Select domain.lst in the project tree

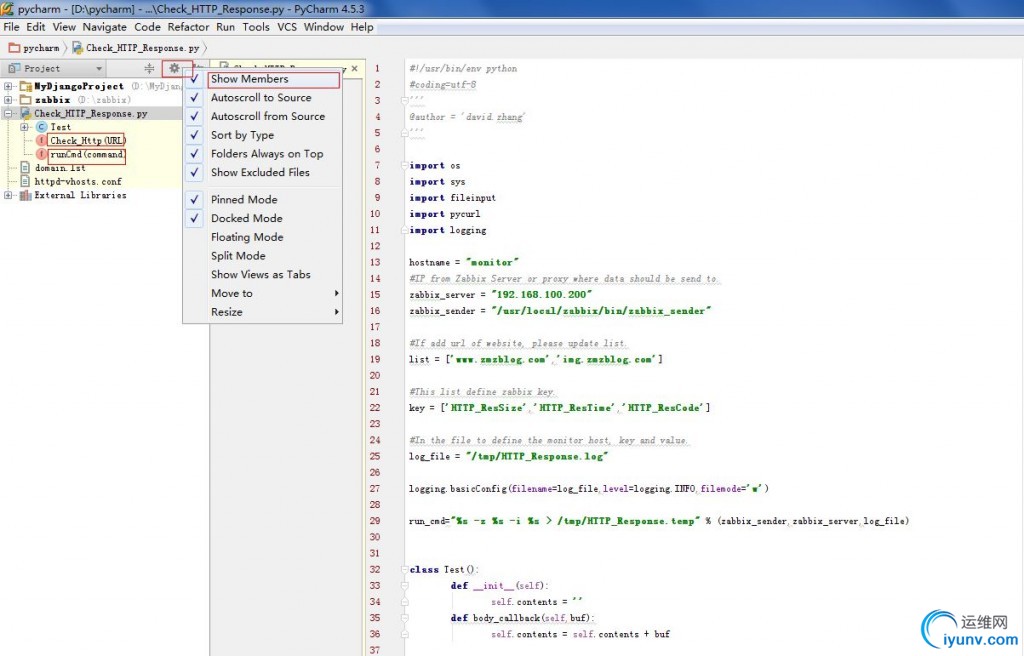point(60,168)
